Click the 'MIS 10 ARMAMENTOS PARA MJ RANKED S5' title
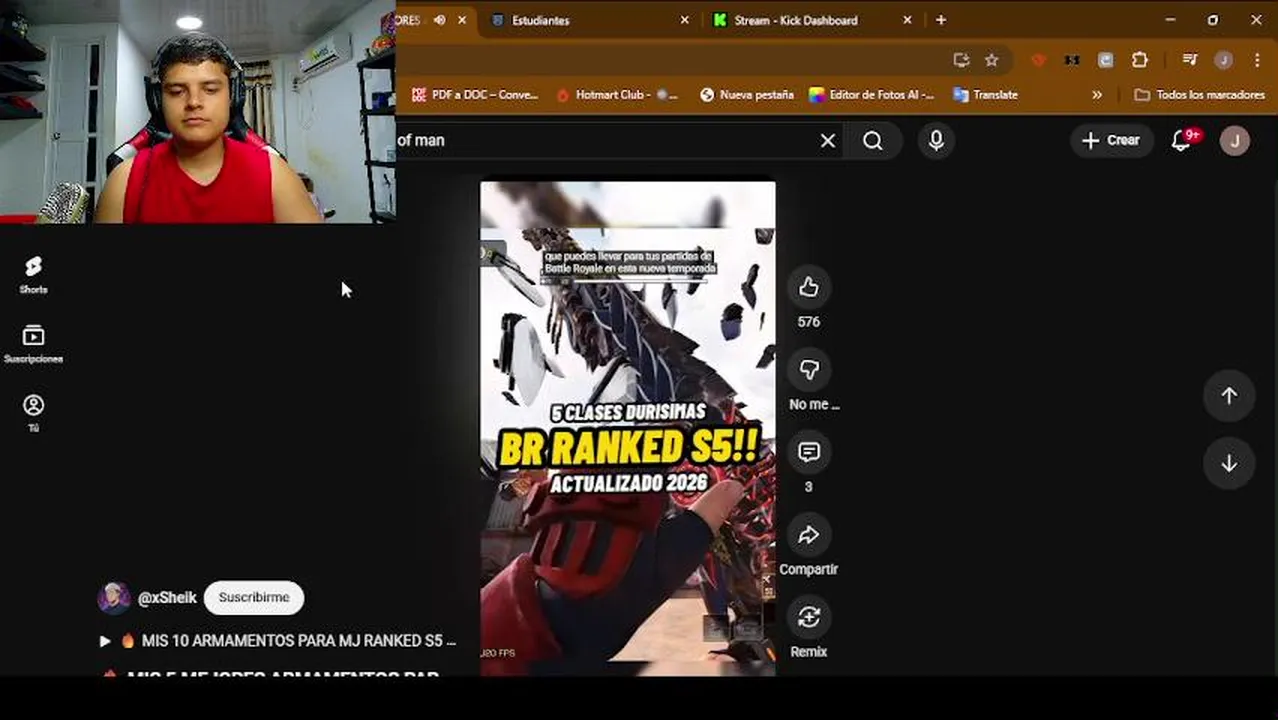The height and width of the screenshot is (720, 1278). [x=299, y=640]
